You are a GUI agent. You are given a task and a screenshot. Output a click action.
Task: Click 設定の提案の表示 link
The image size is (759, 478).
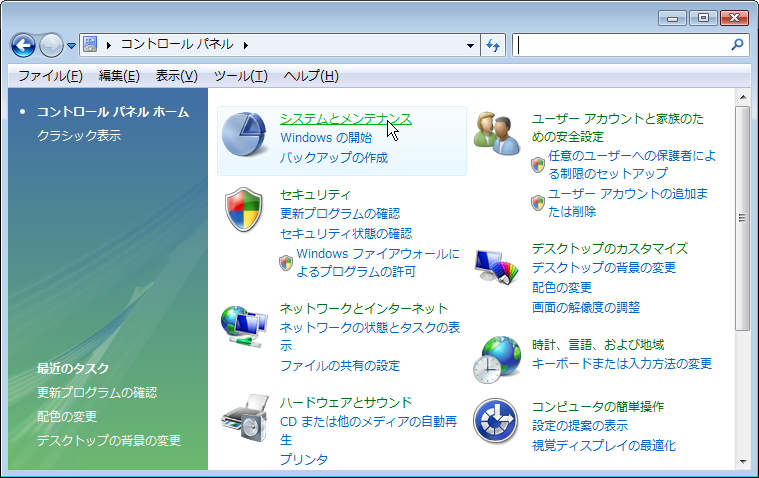point(580,426)
